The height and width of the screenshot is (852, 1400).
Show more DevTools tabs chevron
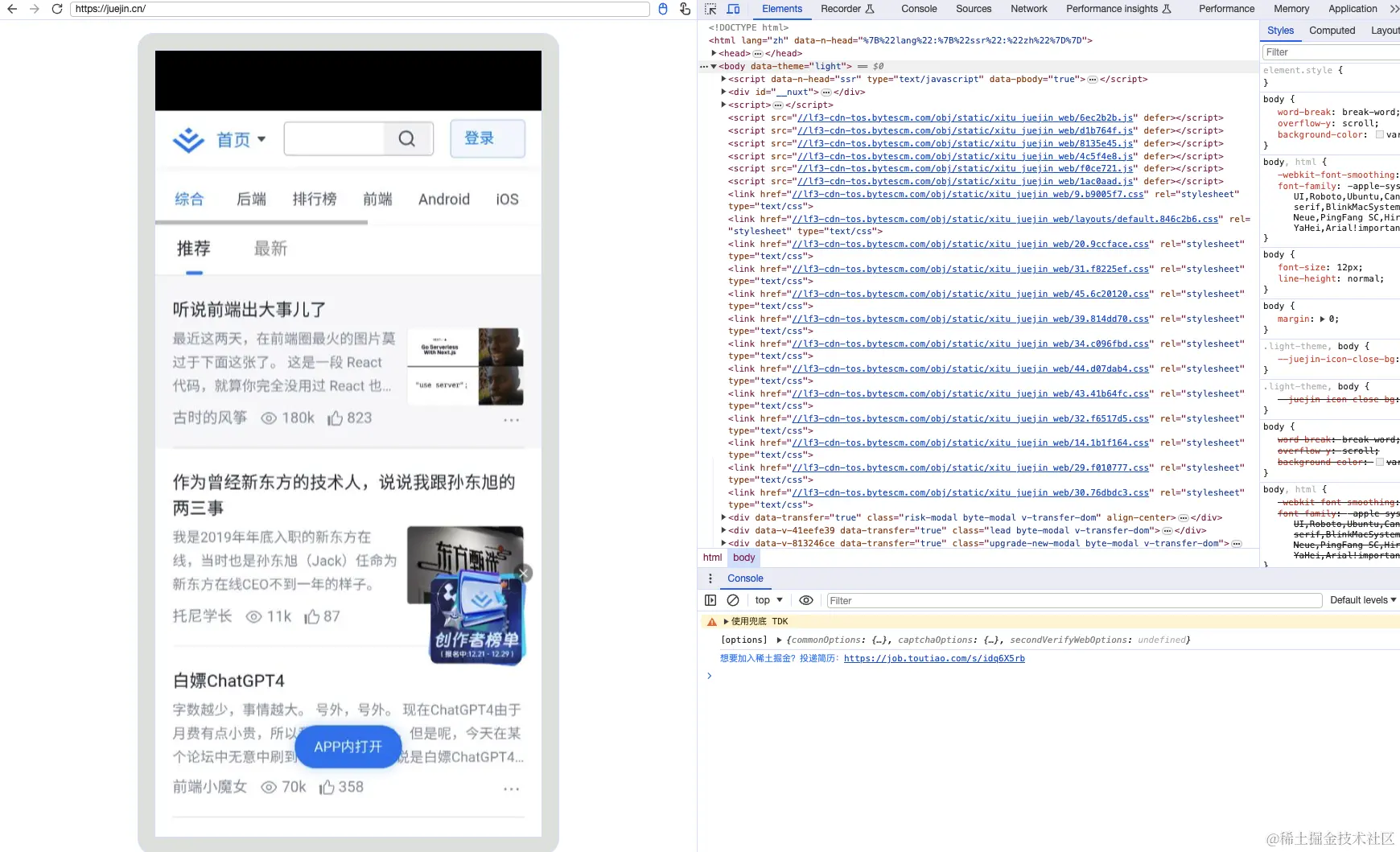(1394, 9)
